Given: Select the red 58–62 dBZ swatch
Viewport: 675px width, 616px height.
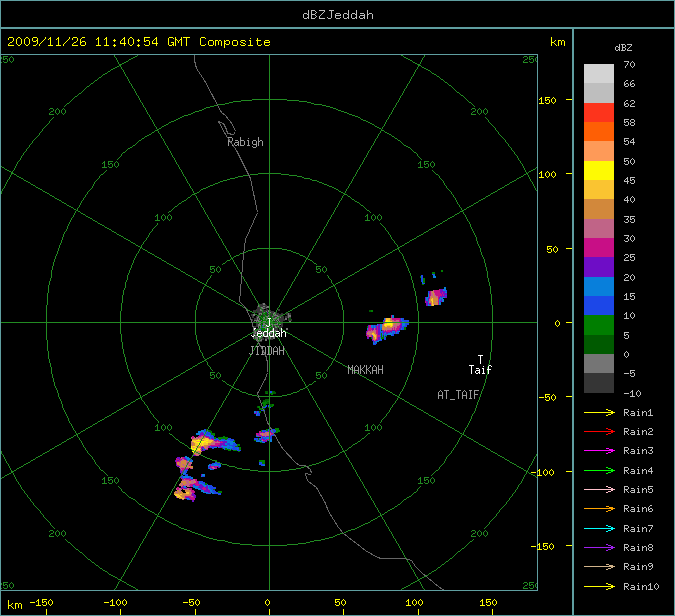Looking at the screenshot, I should [x=599, y=112].
